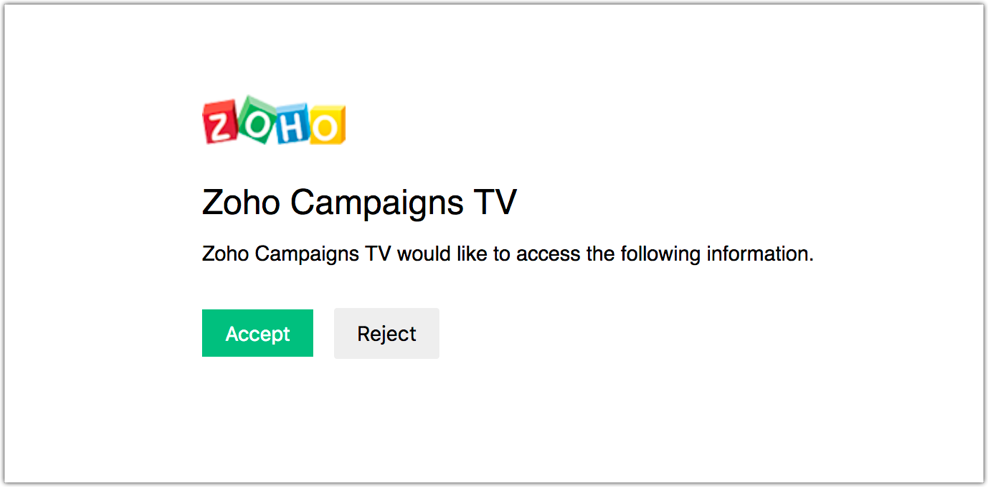Click the red Z block in logo
The image size is (988, 487).
click(219, 123)
